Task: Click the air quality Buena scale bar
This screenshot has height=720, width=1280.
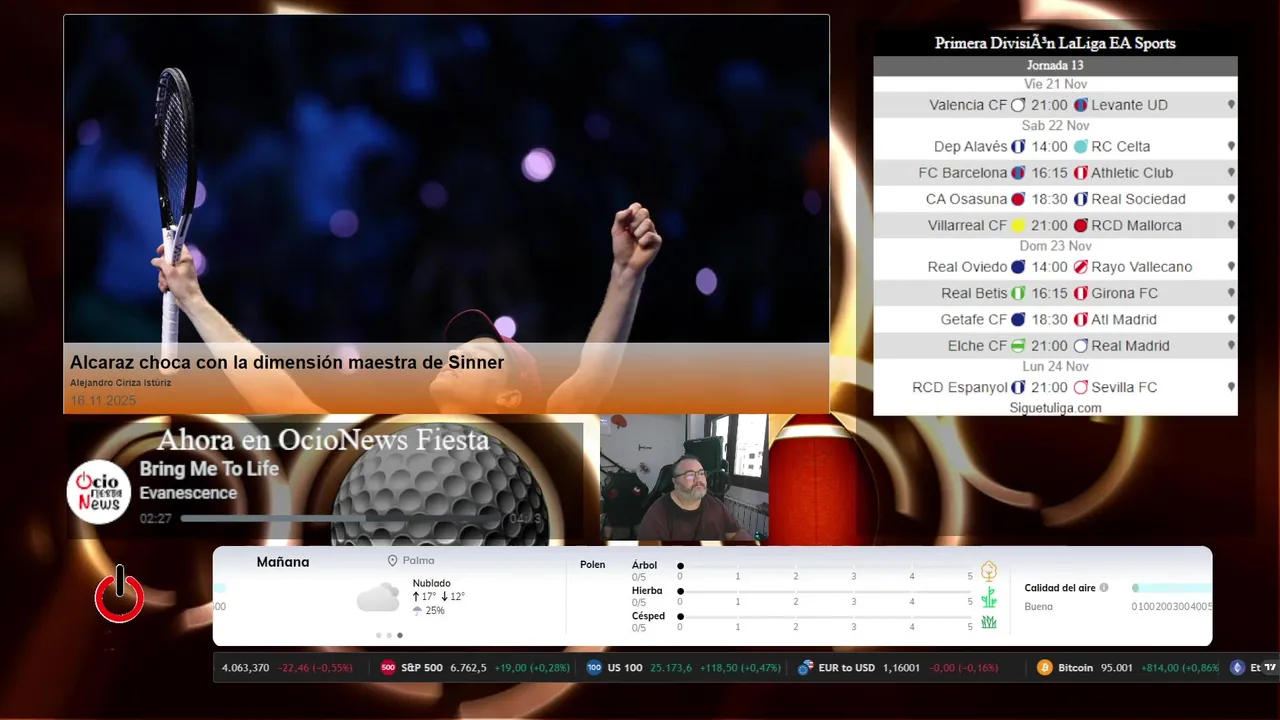Action: click(x=1171, y=588)
